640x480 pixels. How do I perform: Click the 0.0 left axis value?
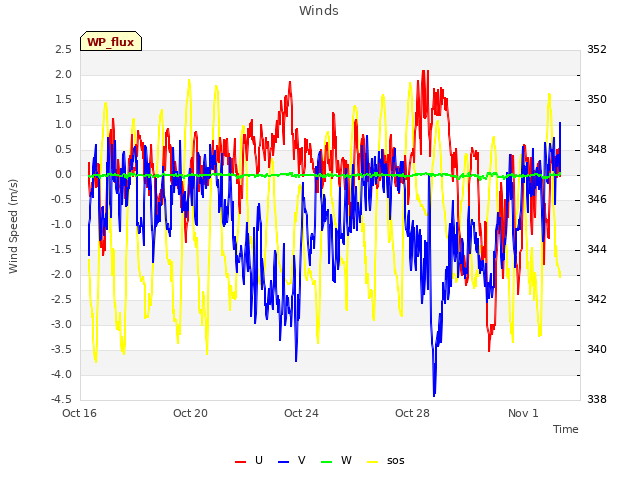pyautogui.click(x=63, y=175)
